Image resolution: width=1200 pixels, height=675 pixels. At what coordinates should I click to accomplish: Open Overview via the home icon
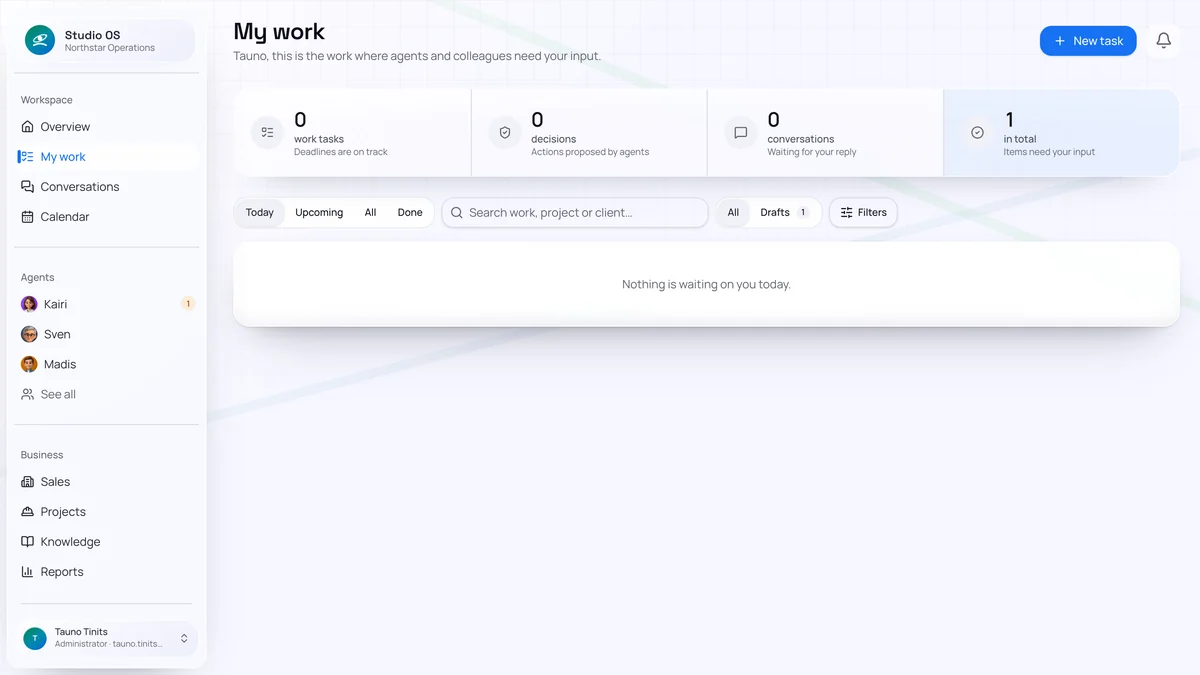[28, 127]
